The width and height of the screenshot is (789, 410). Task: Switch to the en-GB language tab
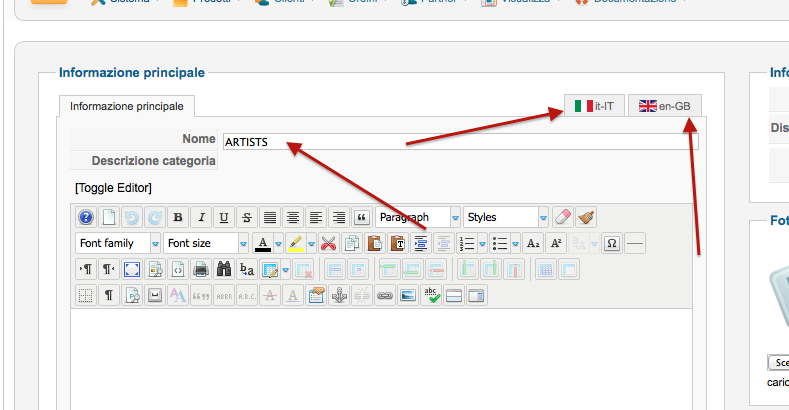[665, 106]
